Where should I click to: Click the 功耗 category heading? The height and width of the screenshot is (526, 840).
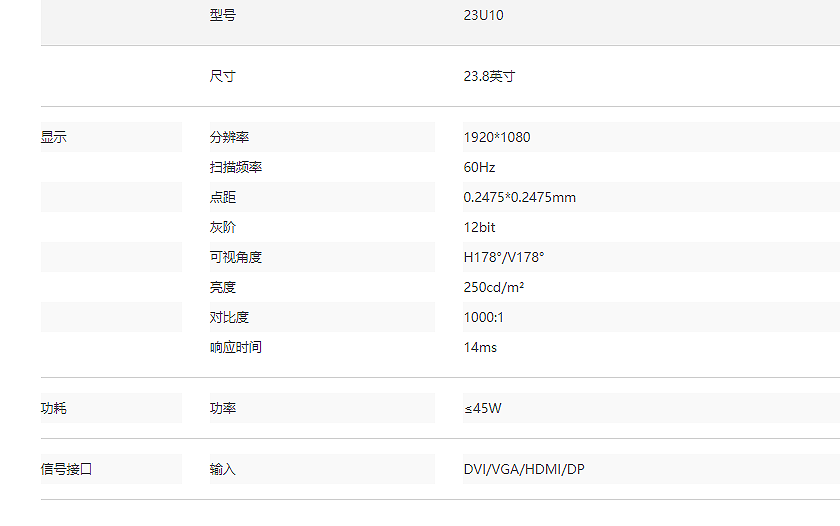[54, 408]
